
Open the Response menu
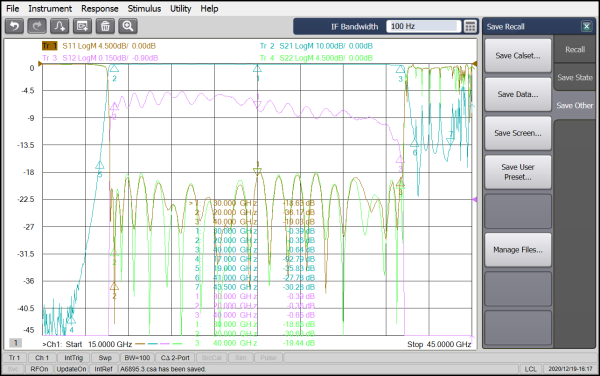click(99, 8)
